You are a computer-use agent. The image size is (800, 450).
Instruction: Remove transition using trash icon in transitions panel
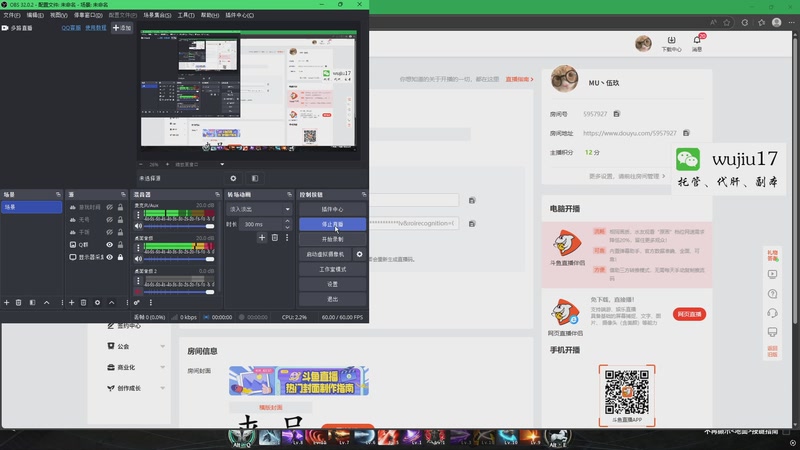(274, 237)
